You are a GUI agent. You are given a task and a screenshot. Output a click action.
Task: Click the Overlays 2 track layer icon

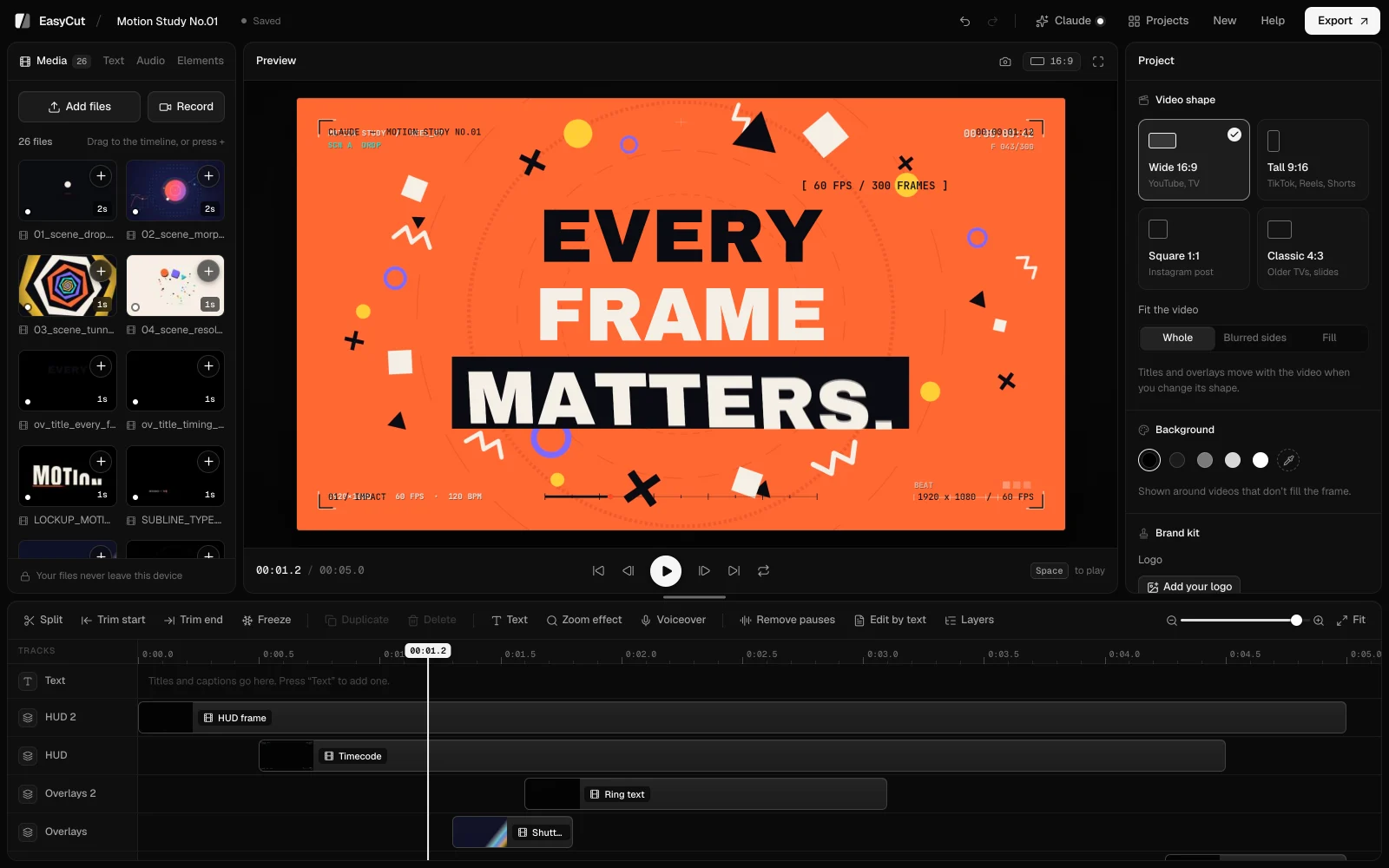tap(28, 794)
